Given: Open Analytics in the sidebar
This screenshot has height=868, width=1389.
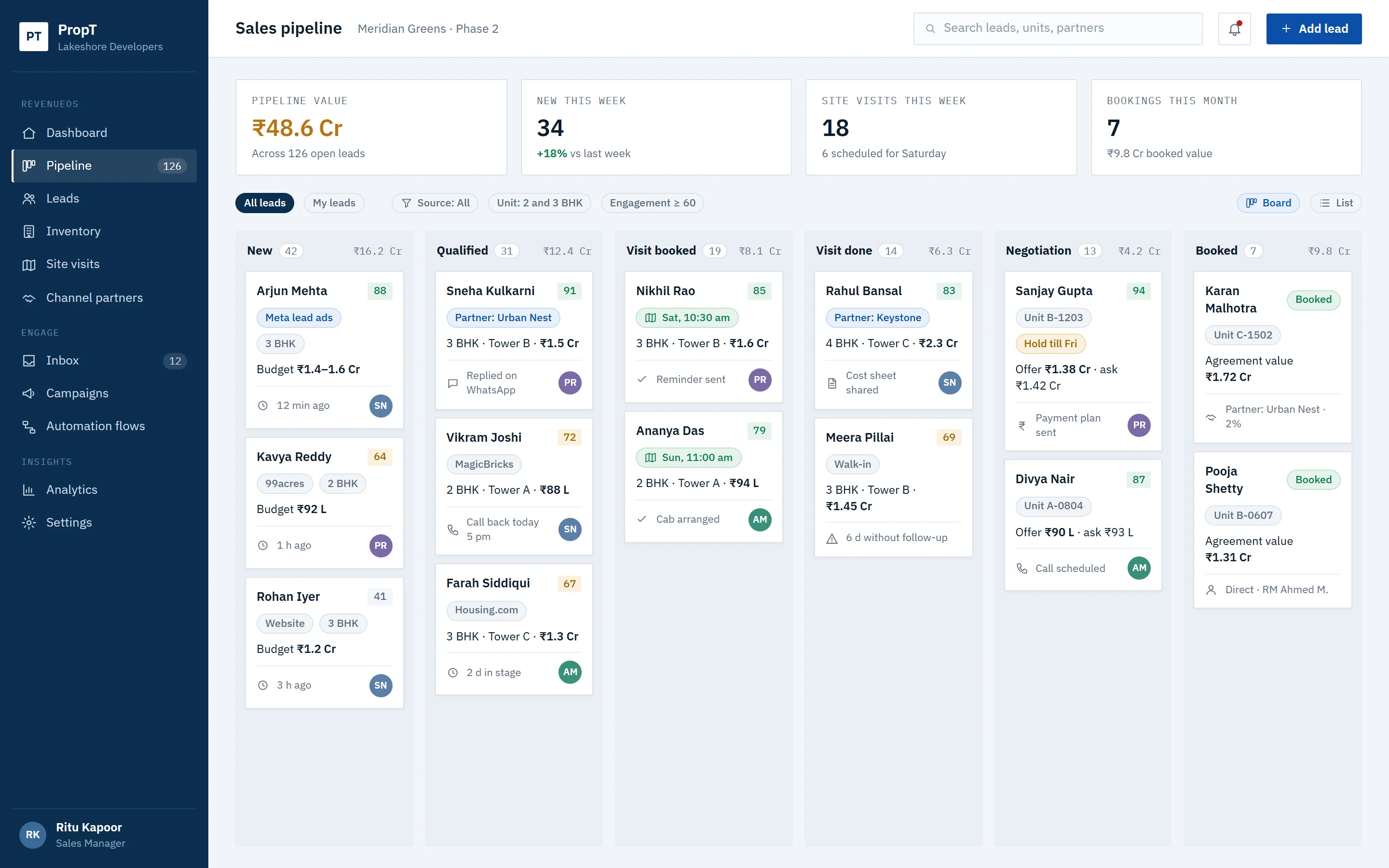Looking at the screenshot, I should point(104,489).
